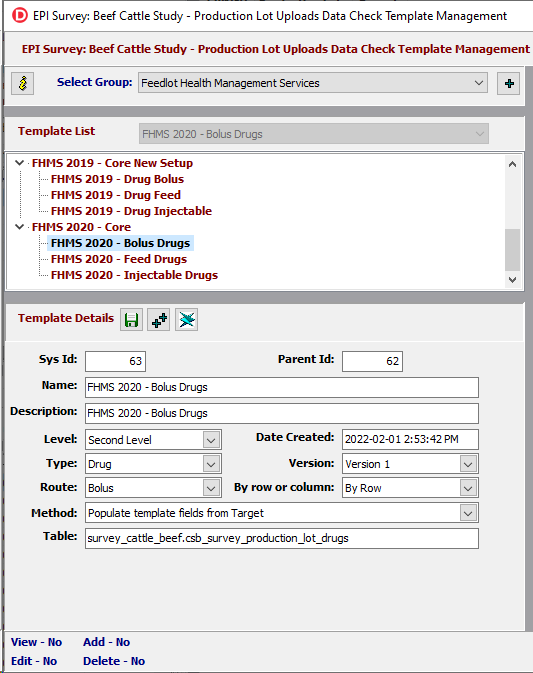Open the Version dropdown showing Version 1
Screen dimensions: 533x673
(x=410, y=464)
